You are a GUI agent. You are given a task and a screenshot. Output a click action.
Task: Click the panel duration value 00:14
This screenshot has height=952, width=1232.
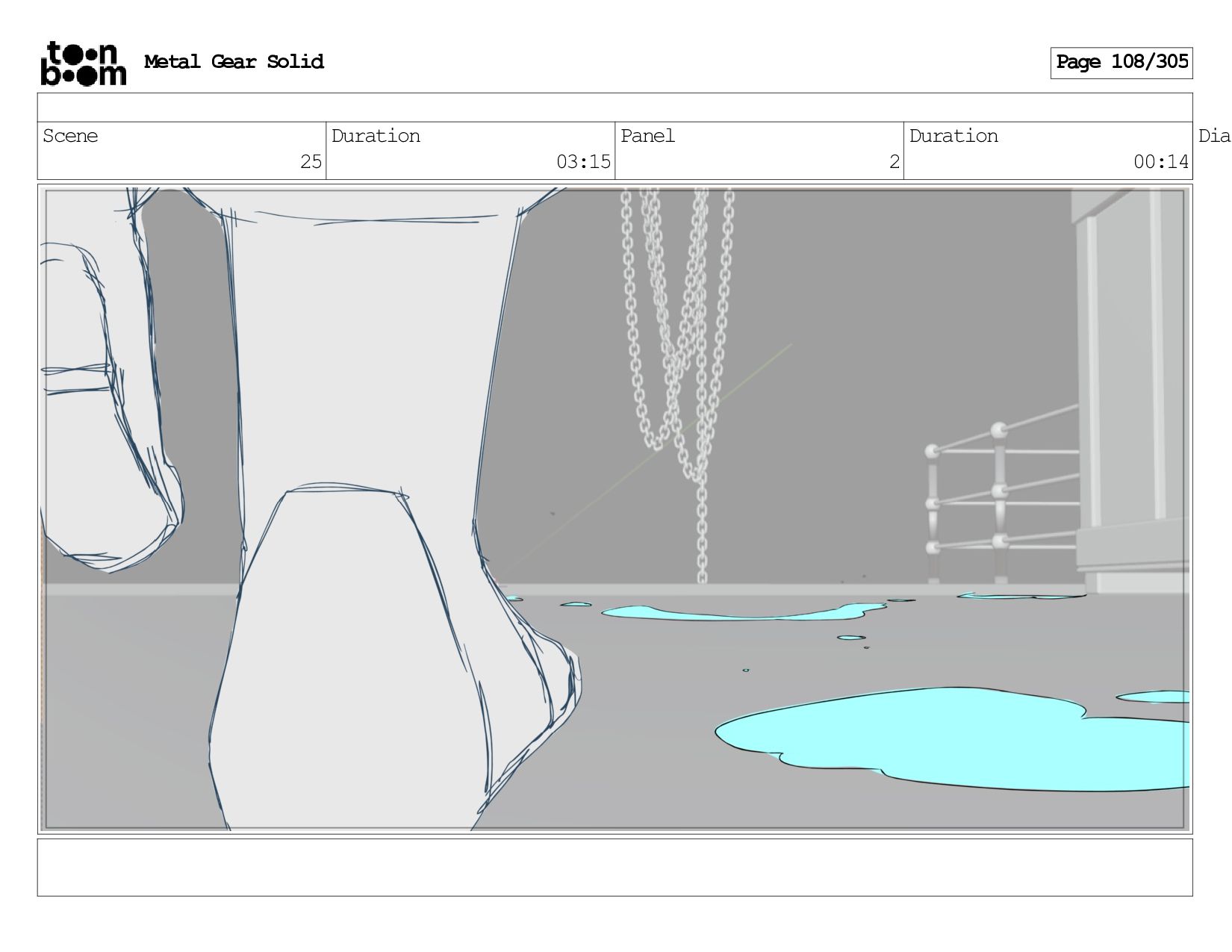click(x=1160, y=162)
